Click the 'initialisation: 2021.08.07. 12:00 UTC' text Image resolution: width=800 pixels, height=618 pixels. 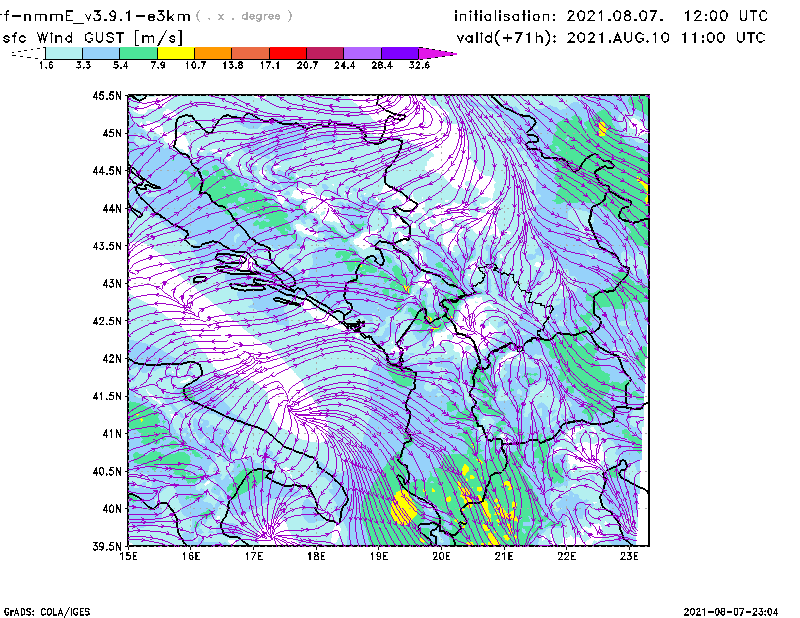tap(611, 16)
